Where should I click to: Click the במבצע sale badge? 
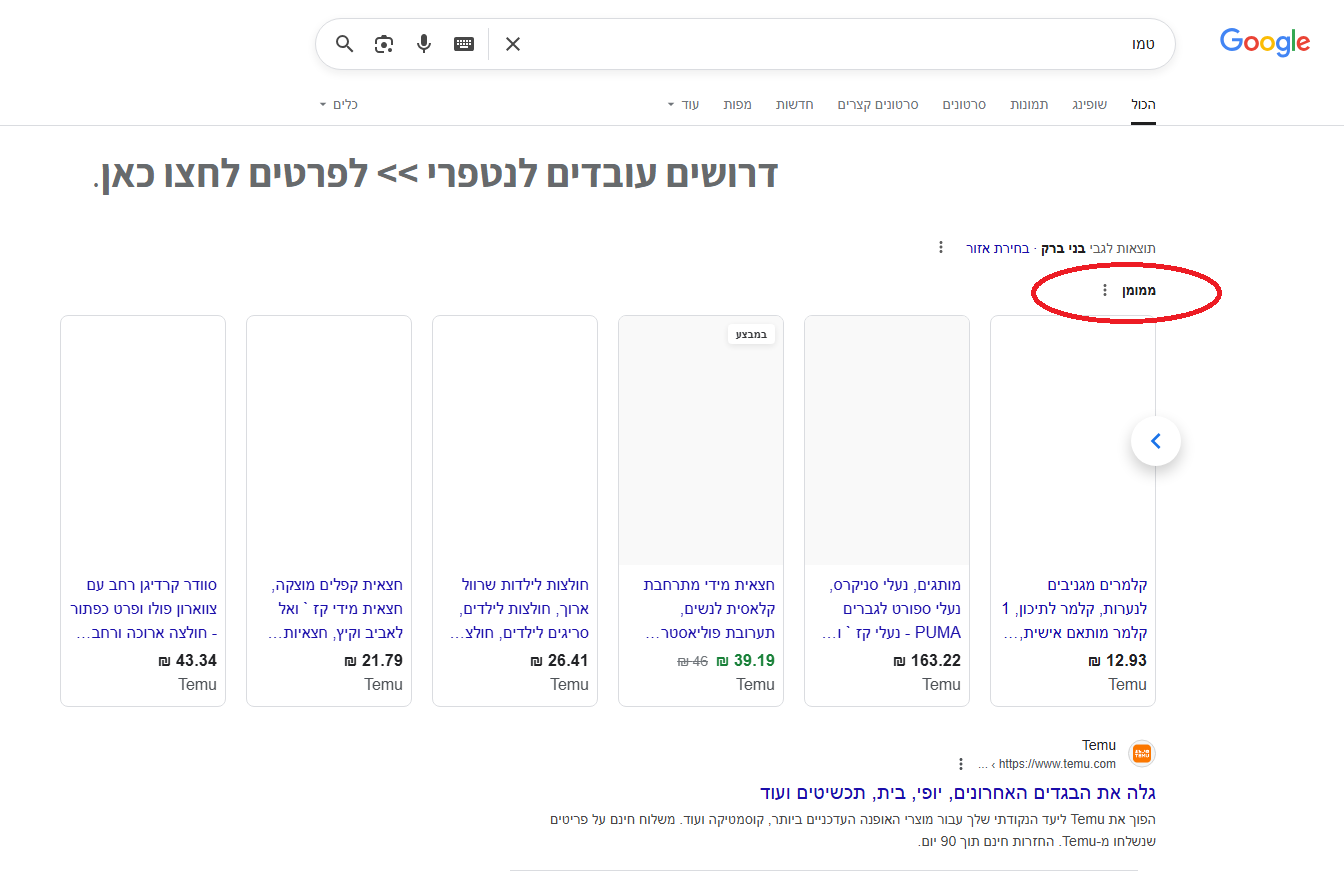click(751, 335)
